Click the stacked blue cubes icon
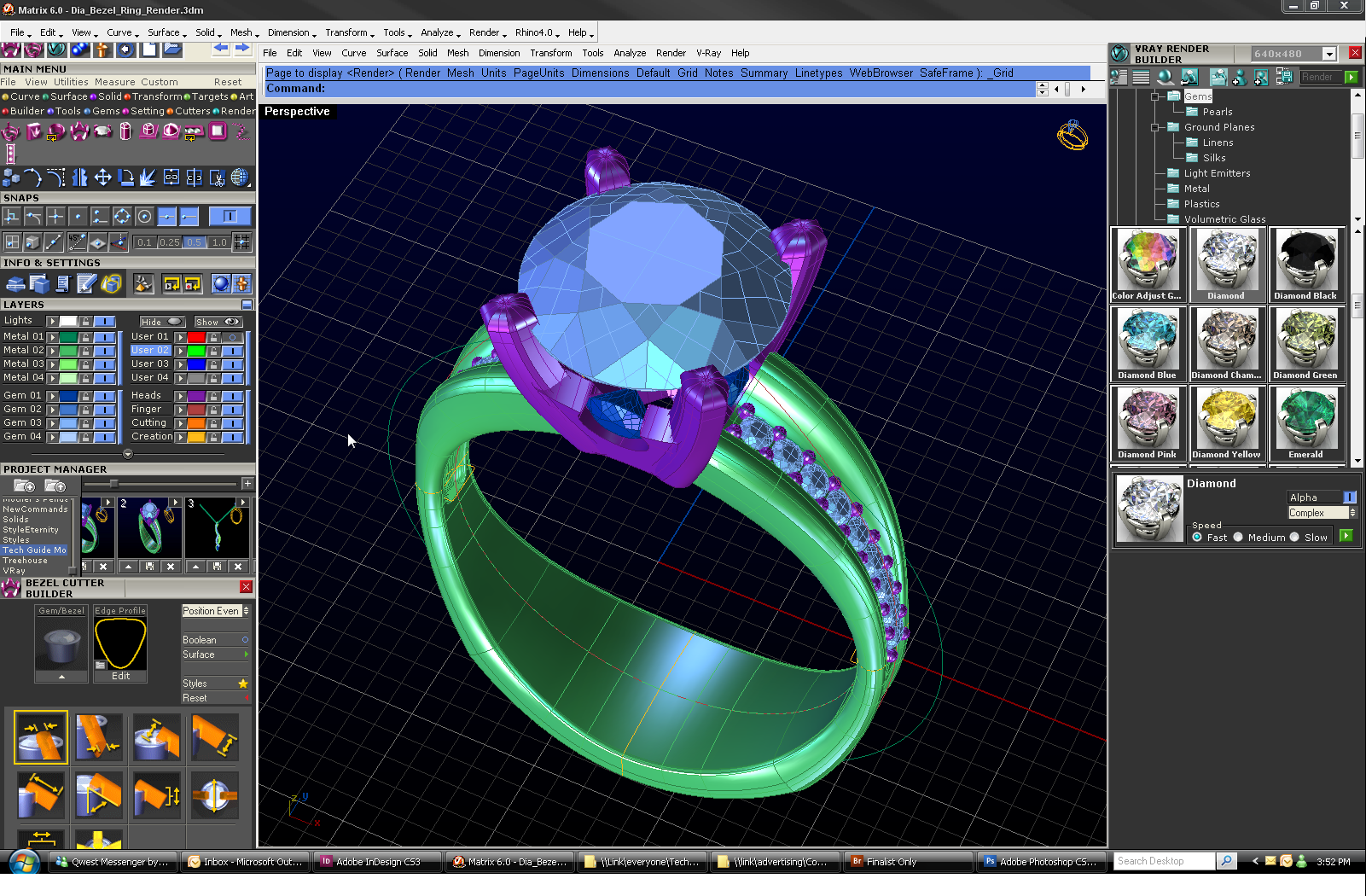 11,177
